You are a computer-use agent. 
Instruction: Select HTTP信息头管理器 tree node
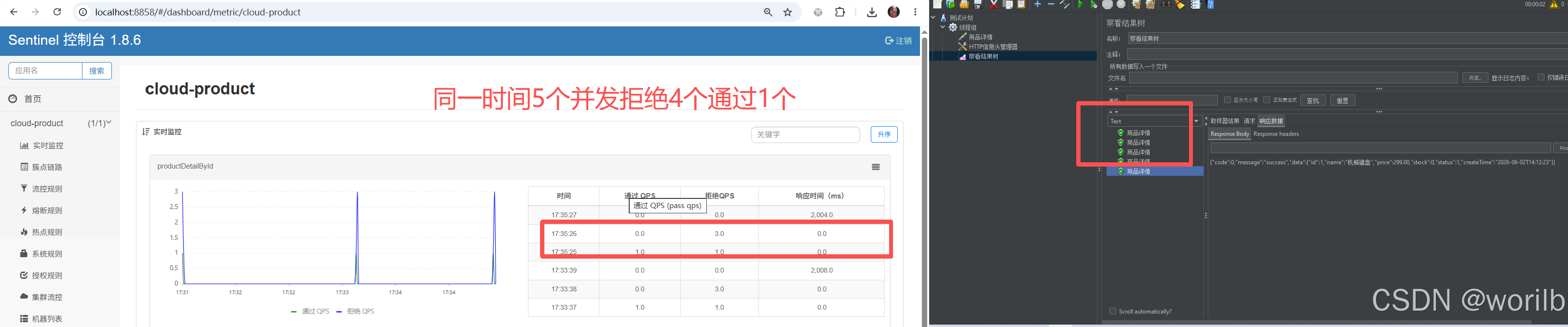993,47
